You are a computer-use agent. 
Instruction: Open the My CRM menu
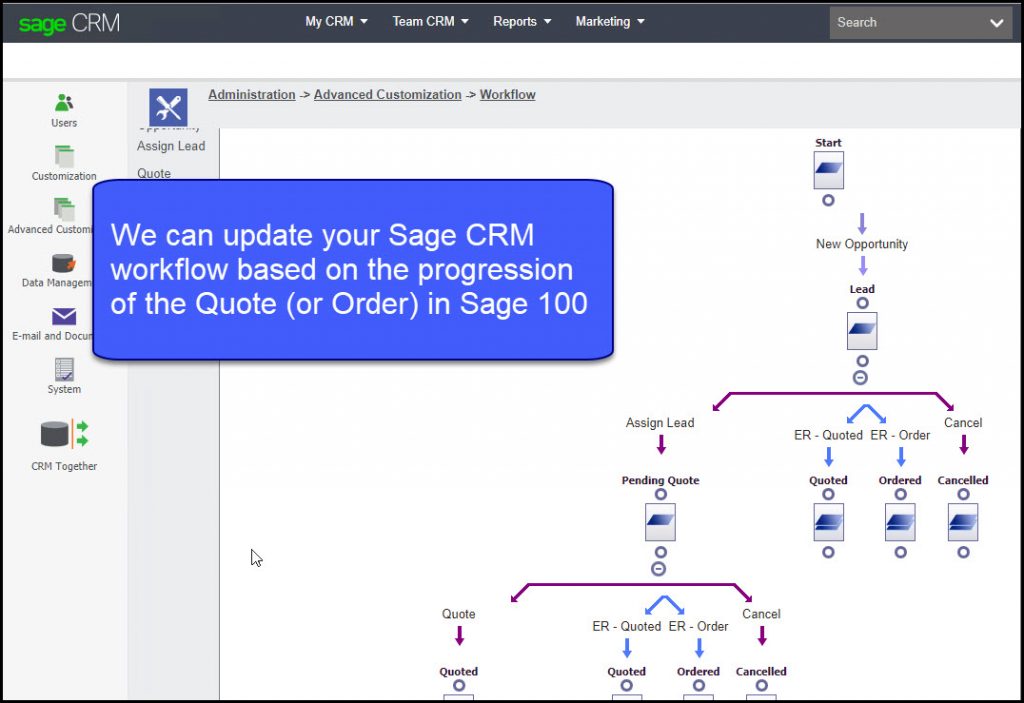coord(336,22)
